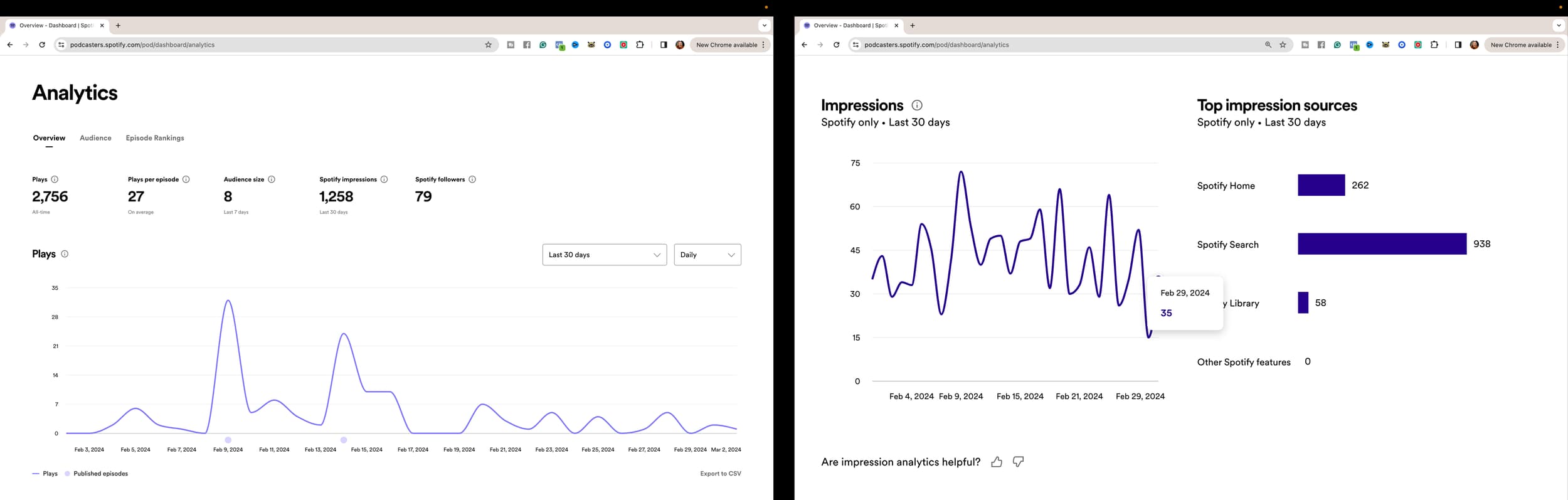
Task: Close the Overview - Dashboard tab in the right window
Action: [896, 26]
